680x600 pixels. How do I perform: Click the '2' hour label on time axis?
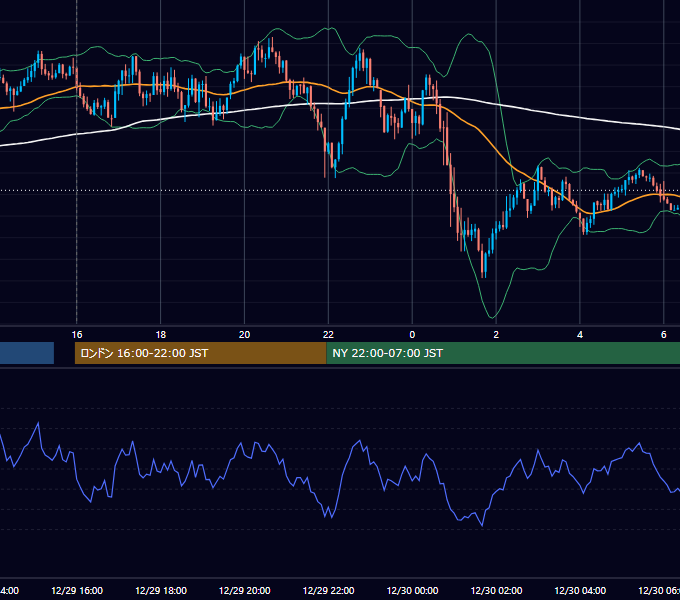pos(496,335)
